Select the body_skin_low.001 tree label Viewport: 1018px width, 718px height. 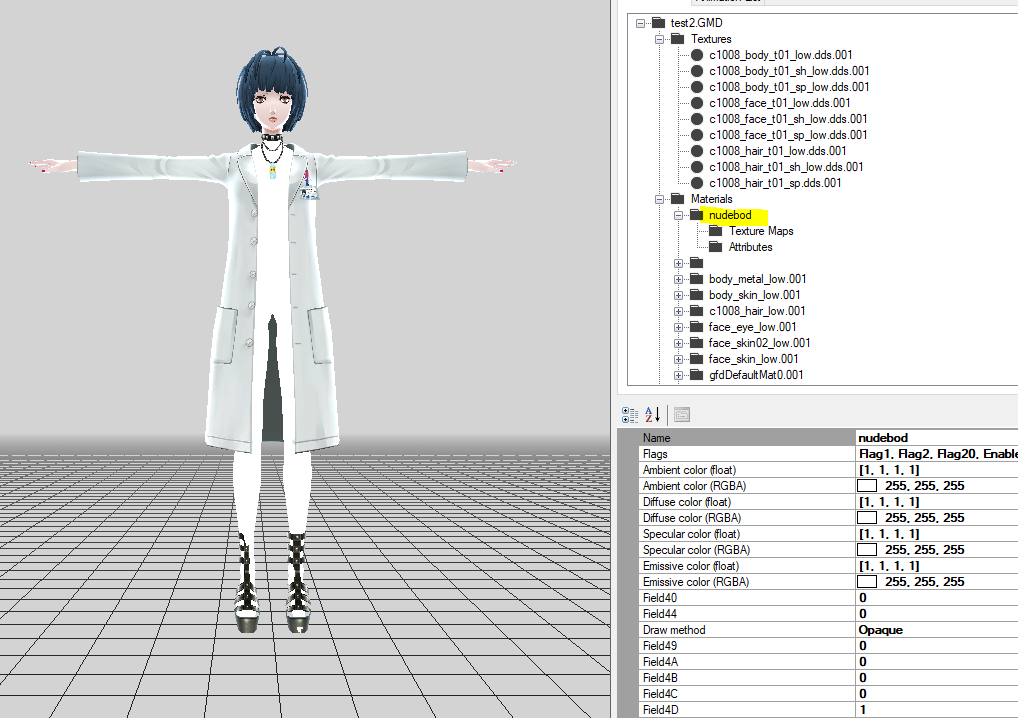coord(754,295)
